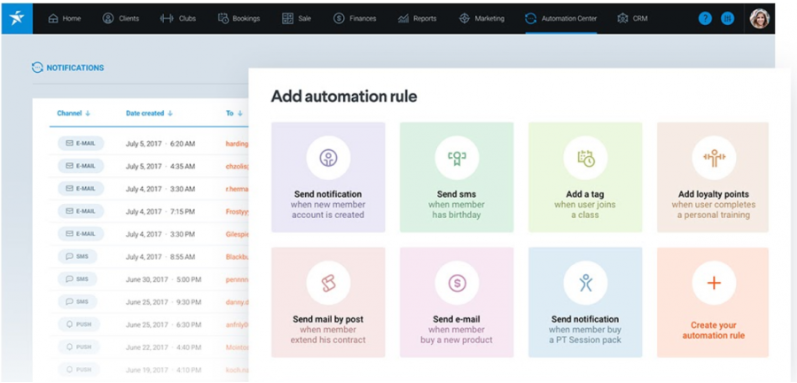Image resolution: width=797 pixels, height=383 pixels.
Task: Sort by the Channel column
Action: [73, 113]
